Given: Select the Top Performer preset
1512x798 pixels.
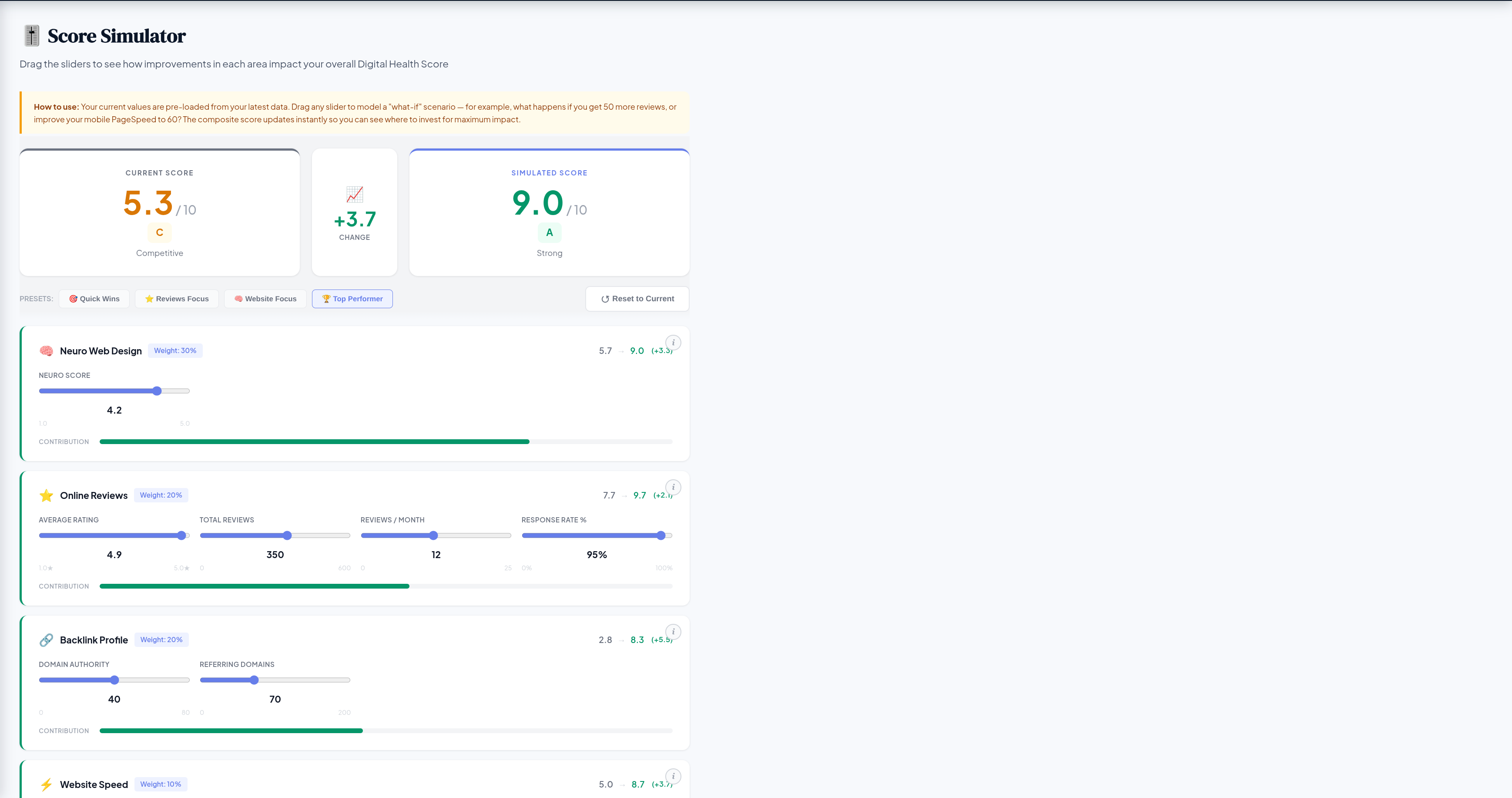Looking at the screenshot, I should pos(352,299).
